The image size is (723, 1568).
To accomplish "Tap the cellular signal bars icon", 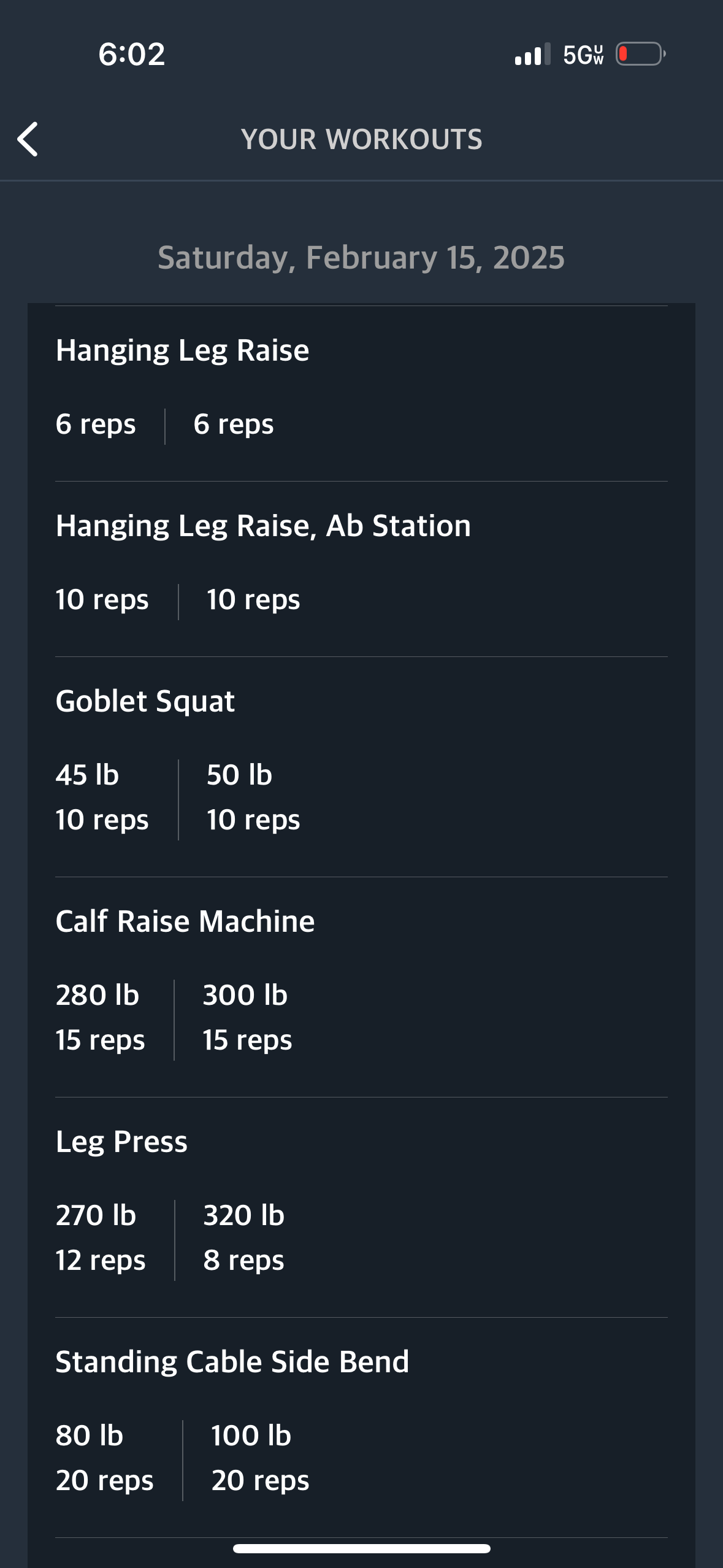I will pos(532,54).
